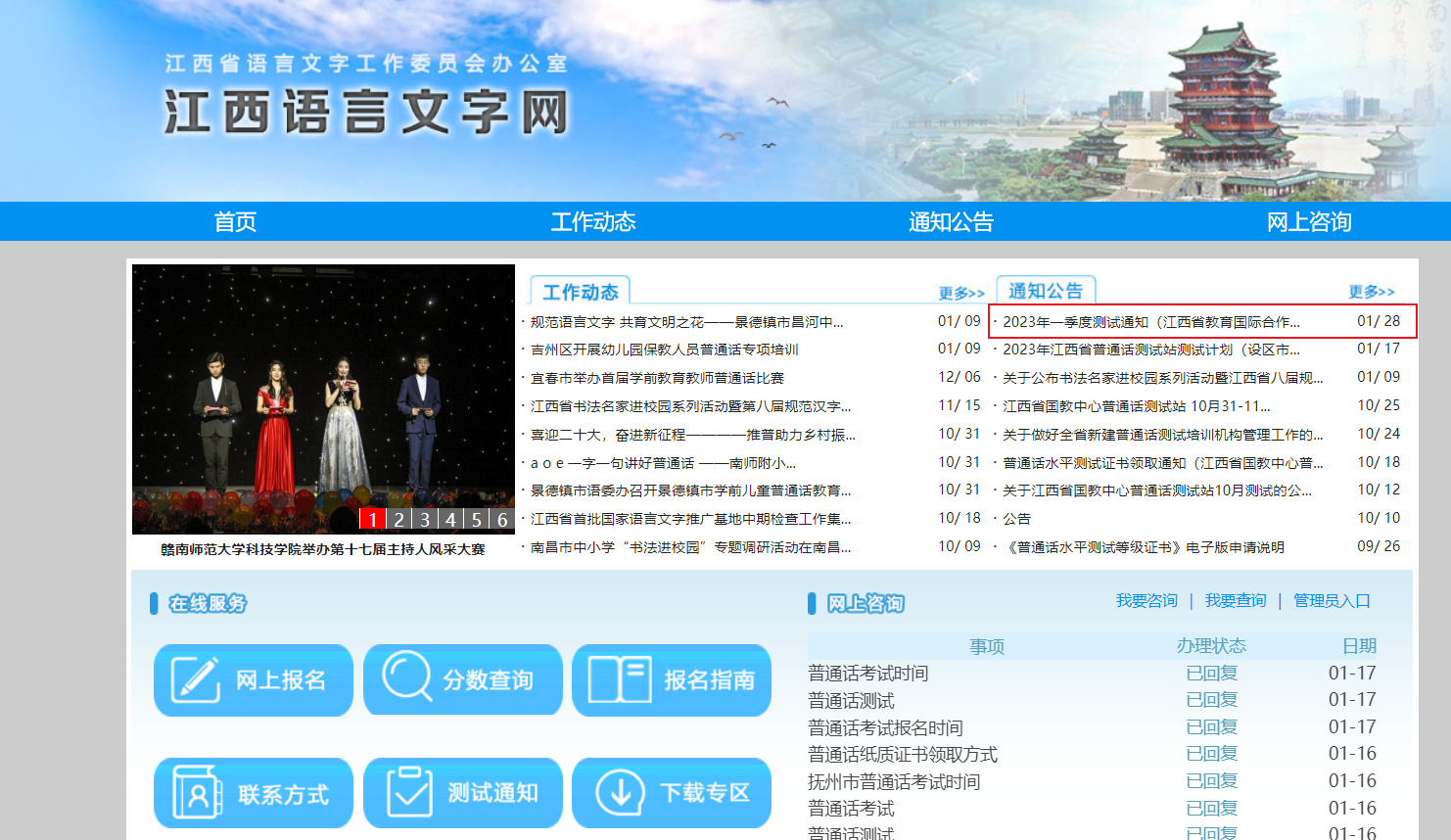Switch slideshow to slide 3
Screen dimensions: 1451x840
425,519
